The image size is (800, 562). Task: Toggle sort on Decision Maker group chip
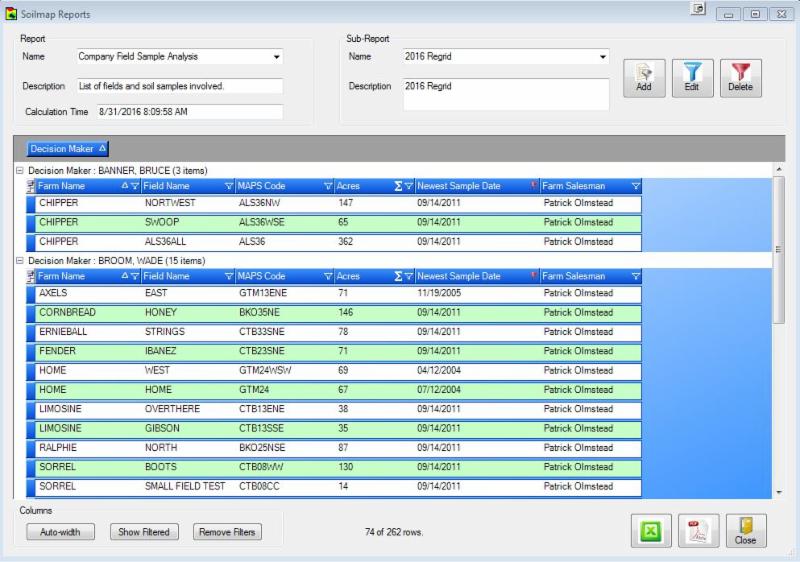point(67,149)
